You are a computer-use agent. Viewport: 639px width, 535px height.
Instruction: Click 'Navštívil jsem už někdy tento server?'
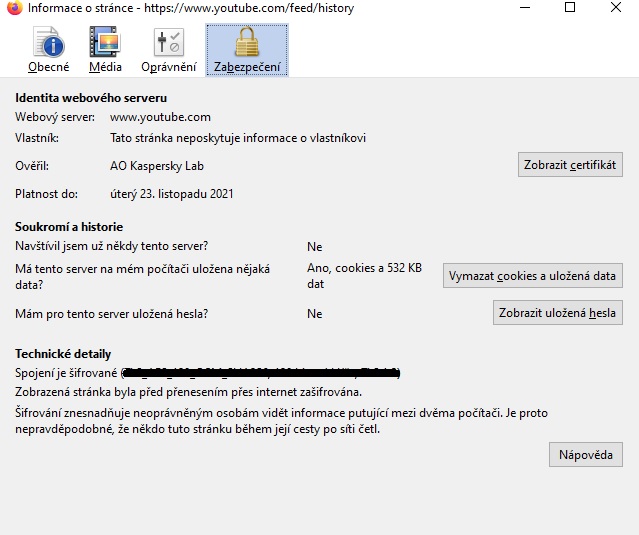pos(112,246)
